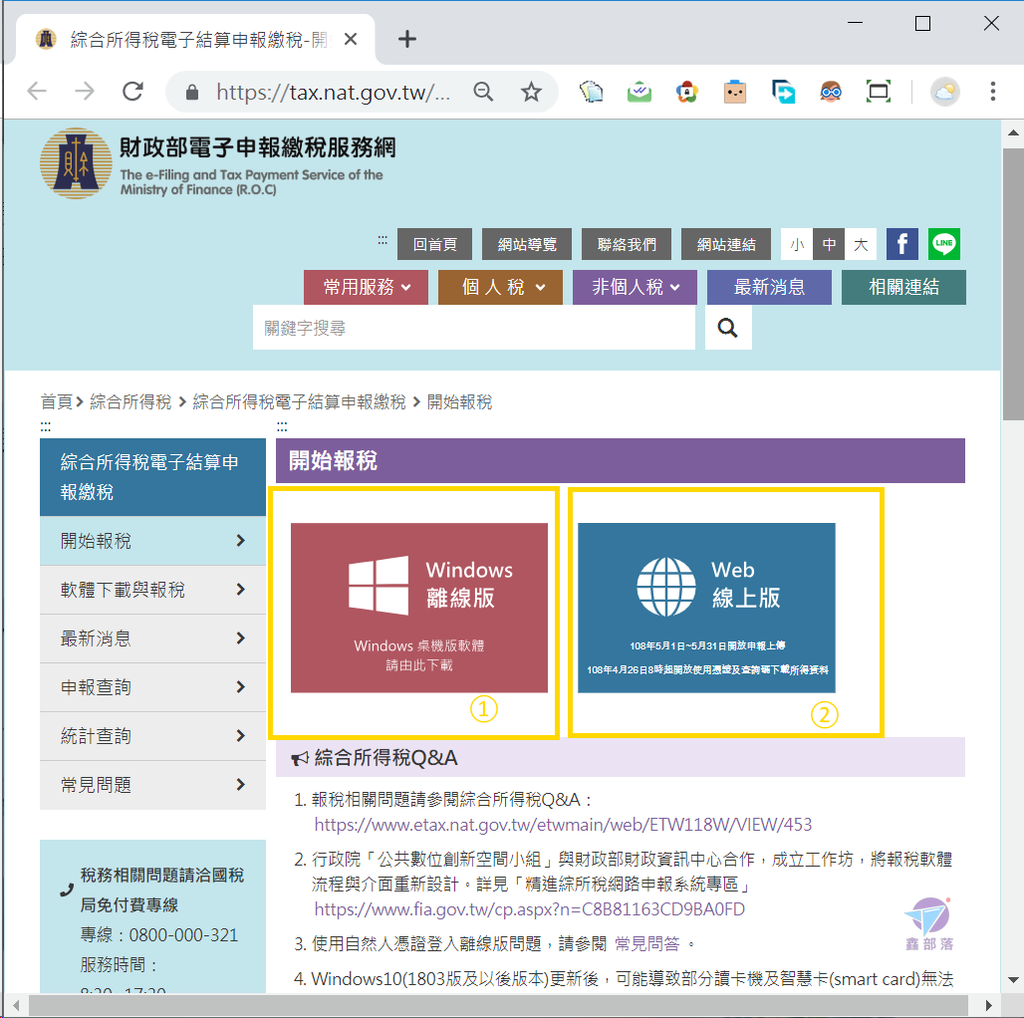This screenshot has height=1018, width=1024.
Task: Open the Web 線上版 tile
Action: pos(707,607)
